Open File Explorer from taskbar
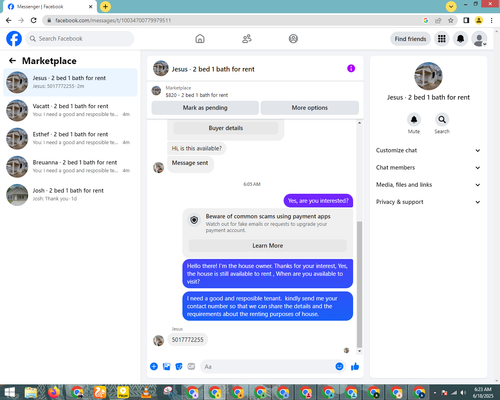 click(31, 392)
